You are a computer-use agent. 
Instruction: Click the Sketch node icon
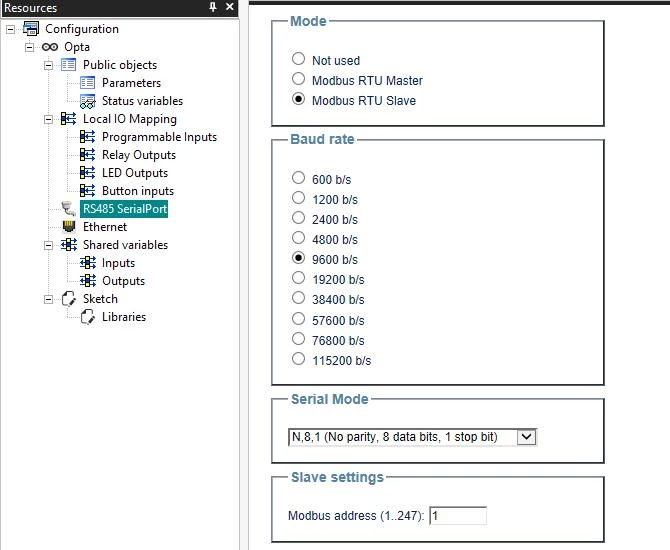pyautogui.click(x=68, y=299)
